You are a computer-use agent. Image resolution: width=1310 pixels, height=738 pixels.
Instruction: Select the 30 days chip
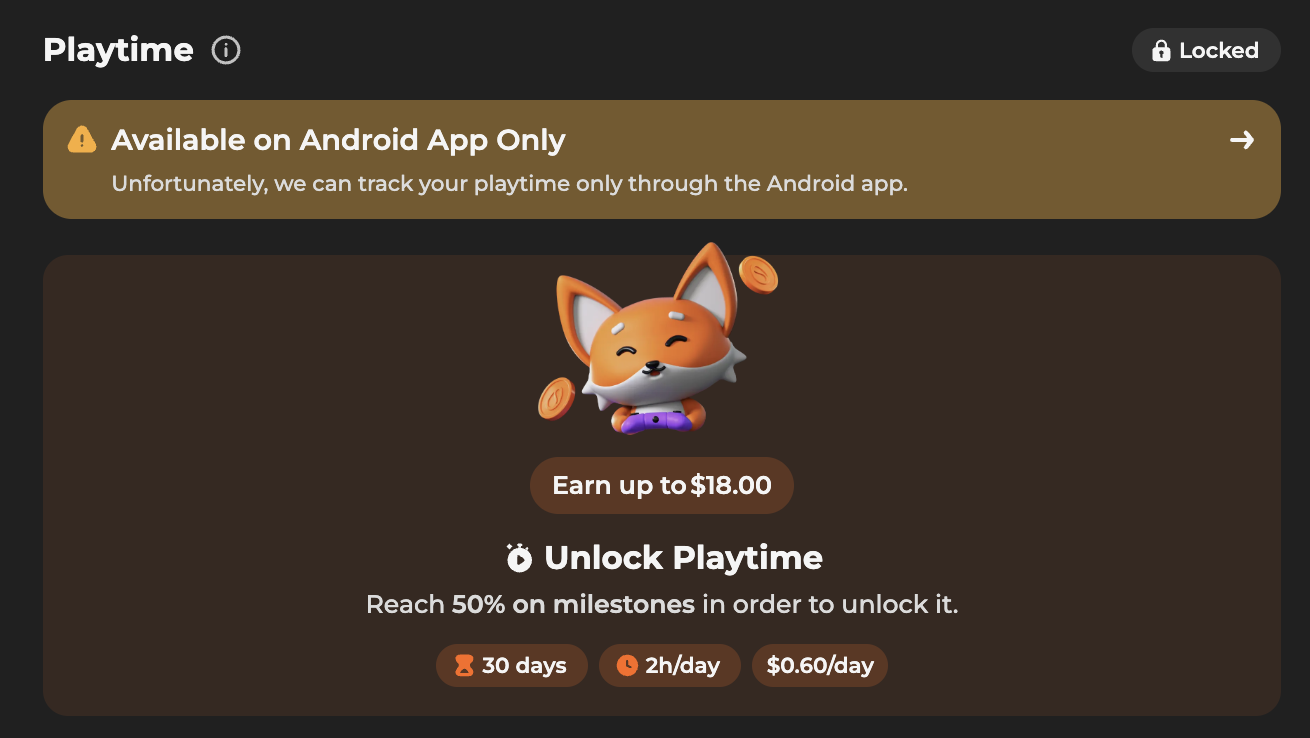point(512,665)
